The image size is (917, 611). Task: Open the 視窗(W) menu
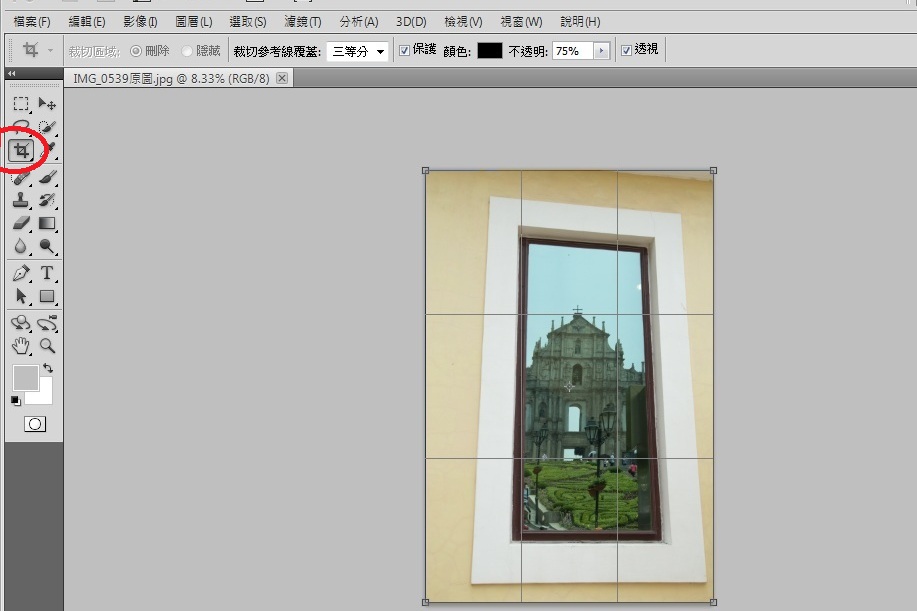click(x=520, y=22)
